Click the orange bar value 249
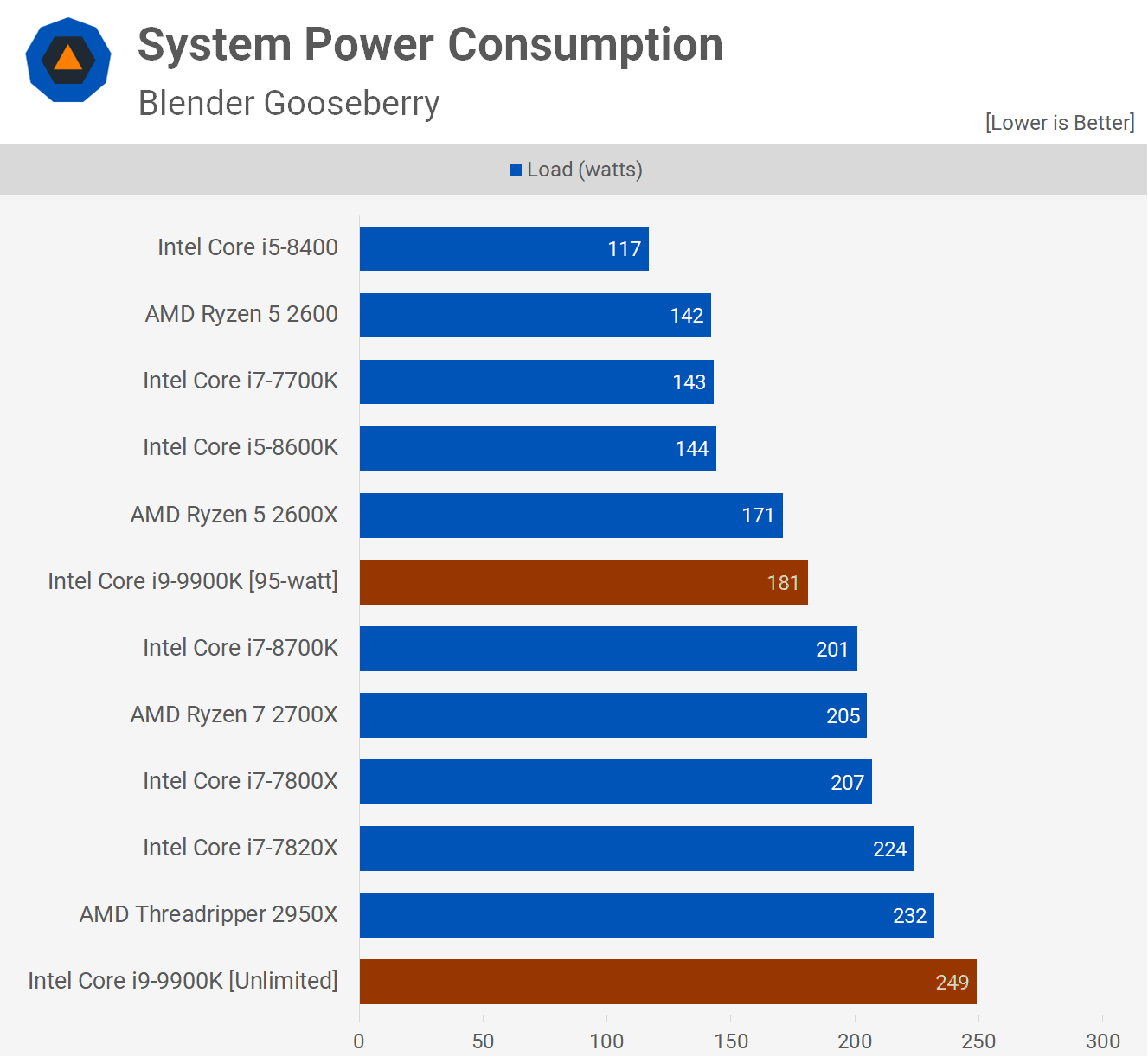 952,983
